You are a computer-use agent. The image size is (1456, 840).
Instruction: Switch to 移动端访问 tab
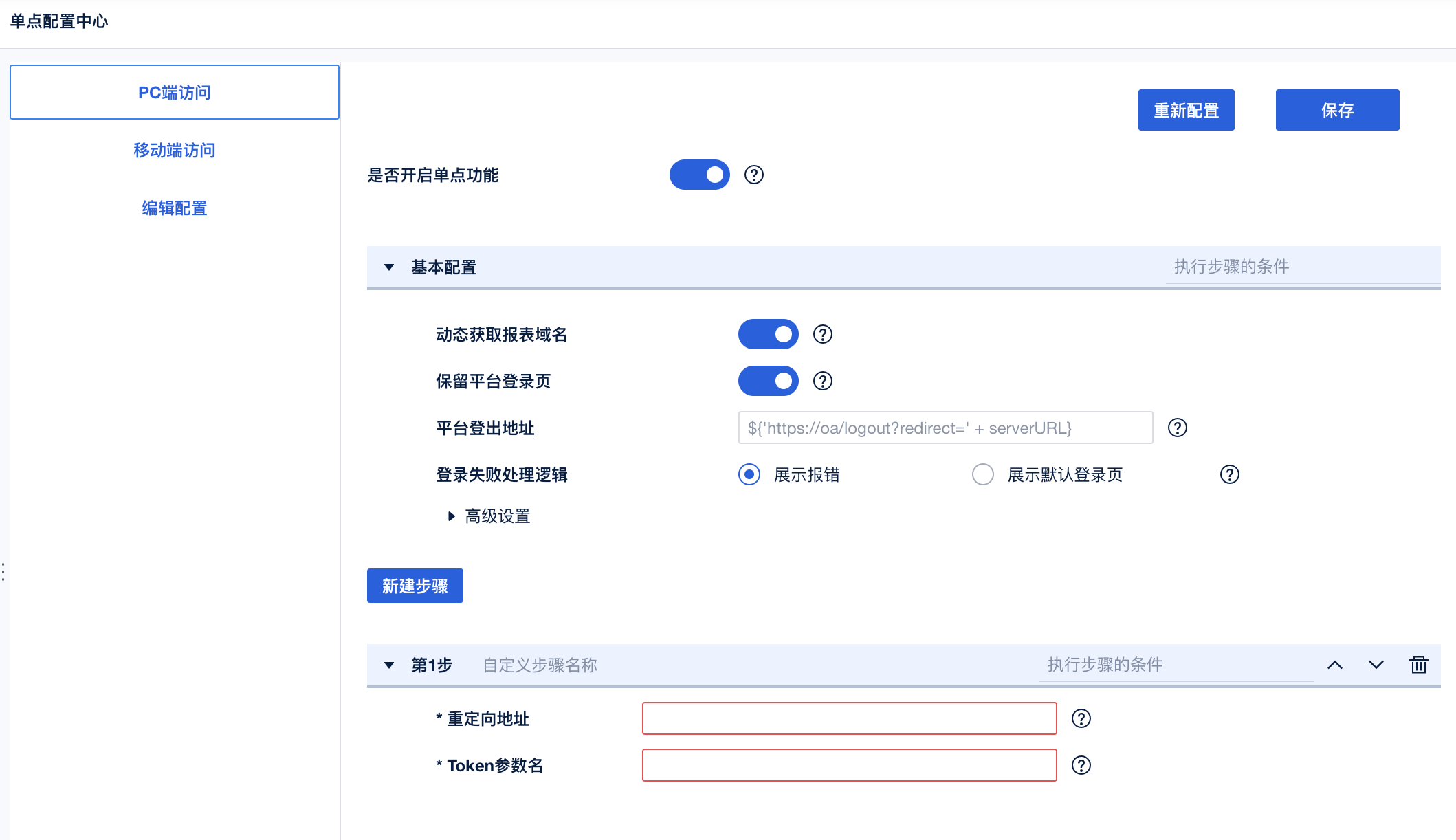175,151
